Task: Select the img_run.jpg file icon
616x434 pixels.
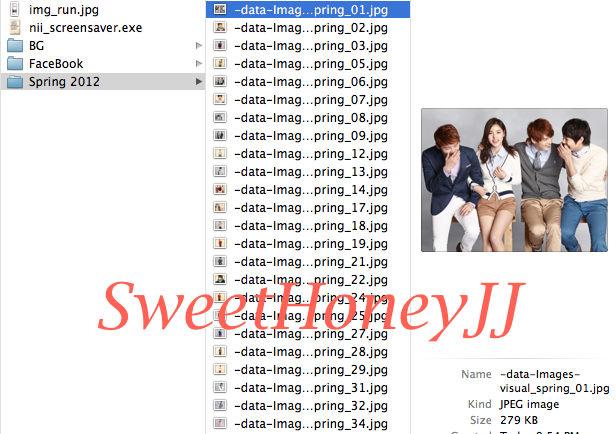Action: pos(15,9)
